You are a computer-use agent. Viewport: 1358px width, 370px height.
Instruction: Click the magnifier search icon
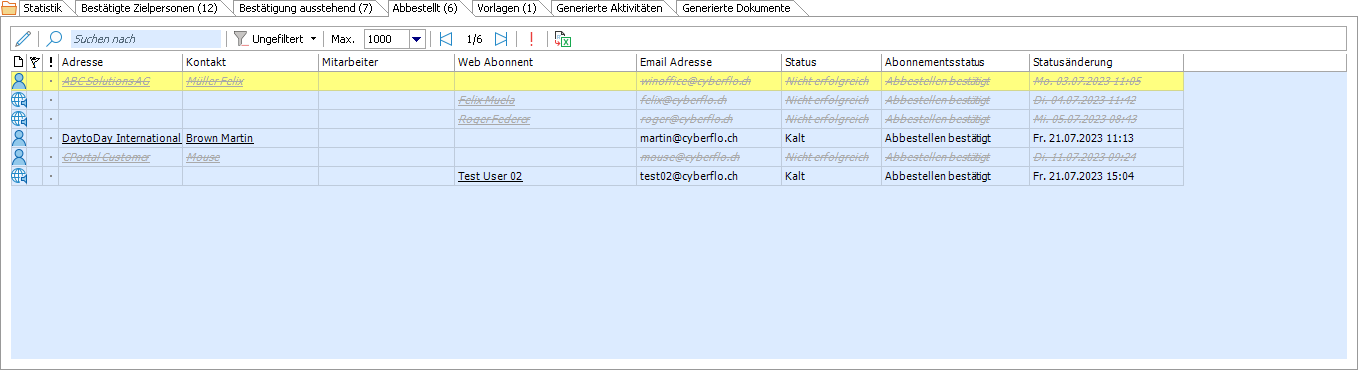[x=55, y=39]
